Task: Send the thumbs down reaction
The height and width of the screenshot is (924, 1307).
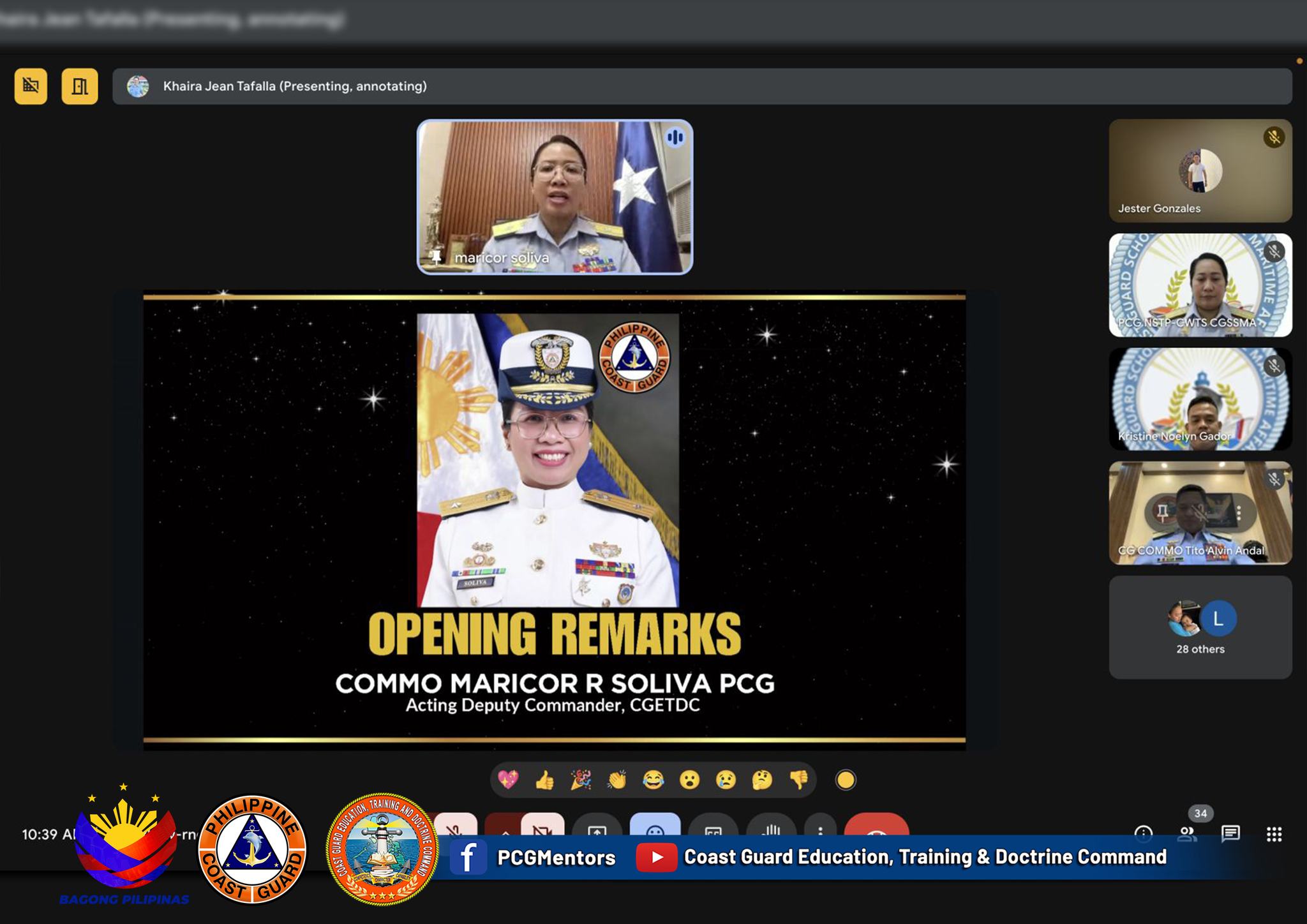Action: [799, 780]
